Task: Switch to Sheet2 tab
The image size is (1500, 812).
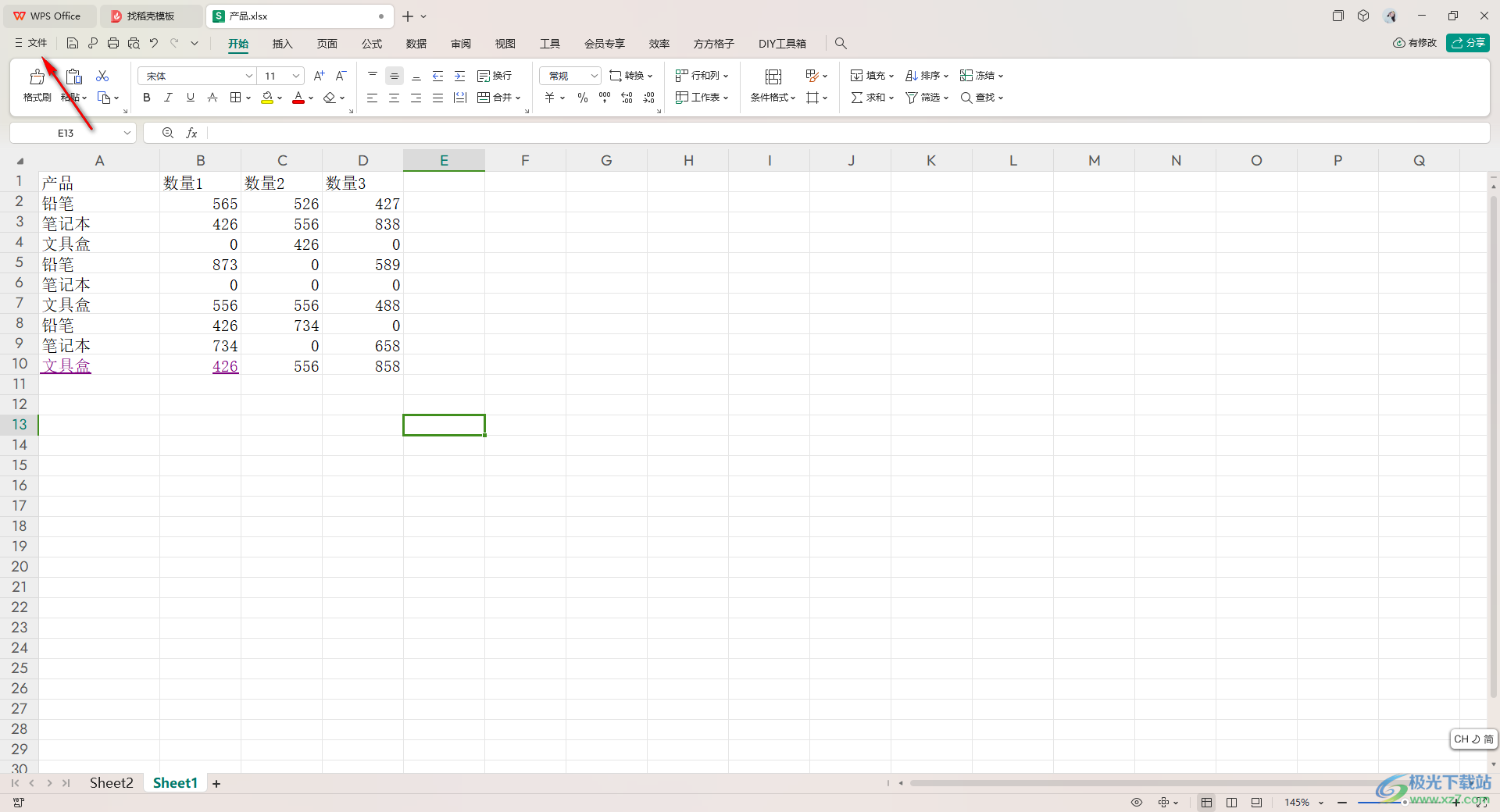Action: point(111,783)
